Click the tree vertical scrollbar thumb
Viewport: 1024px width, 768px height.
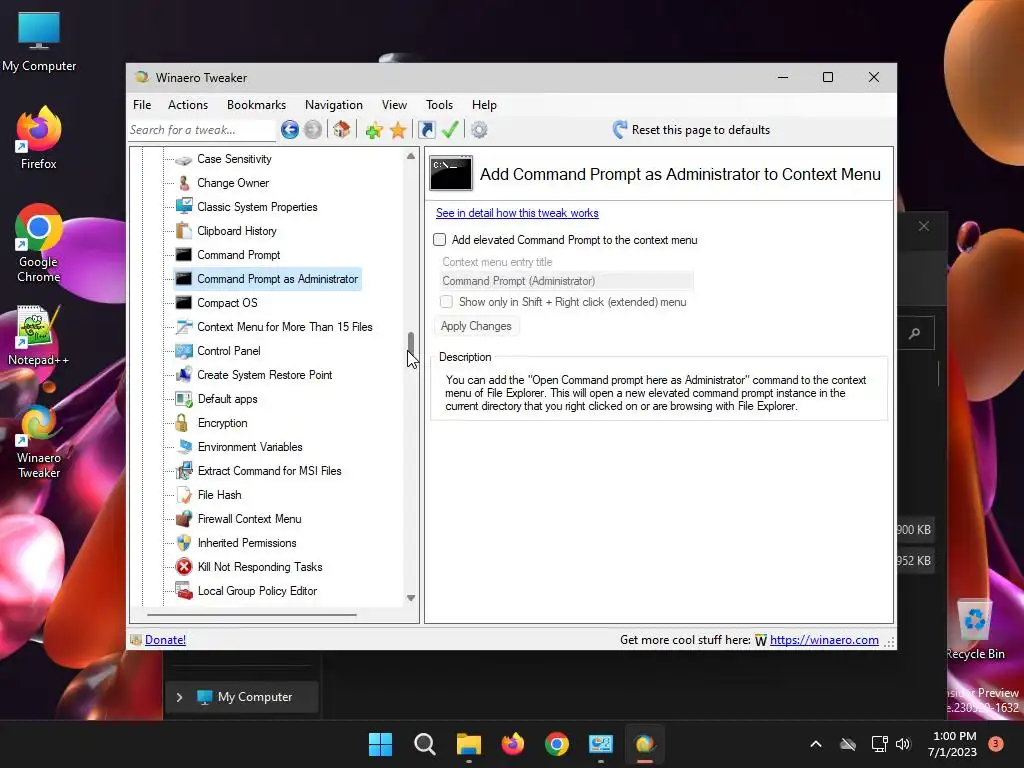point(411,342)
